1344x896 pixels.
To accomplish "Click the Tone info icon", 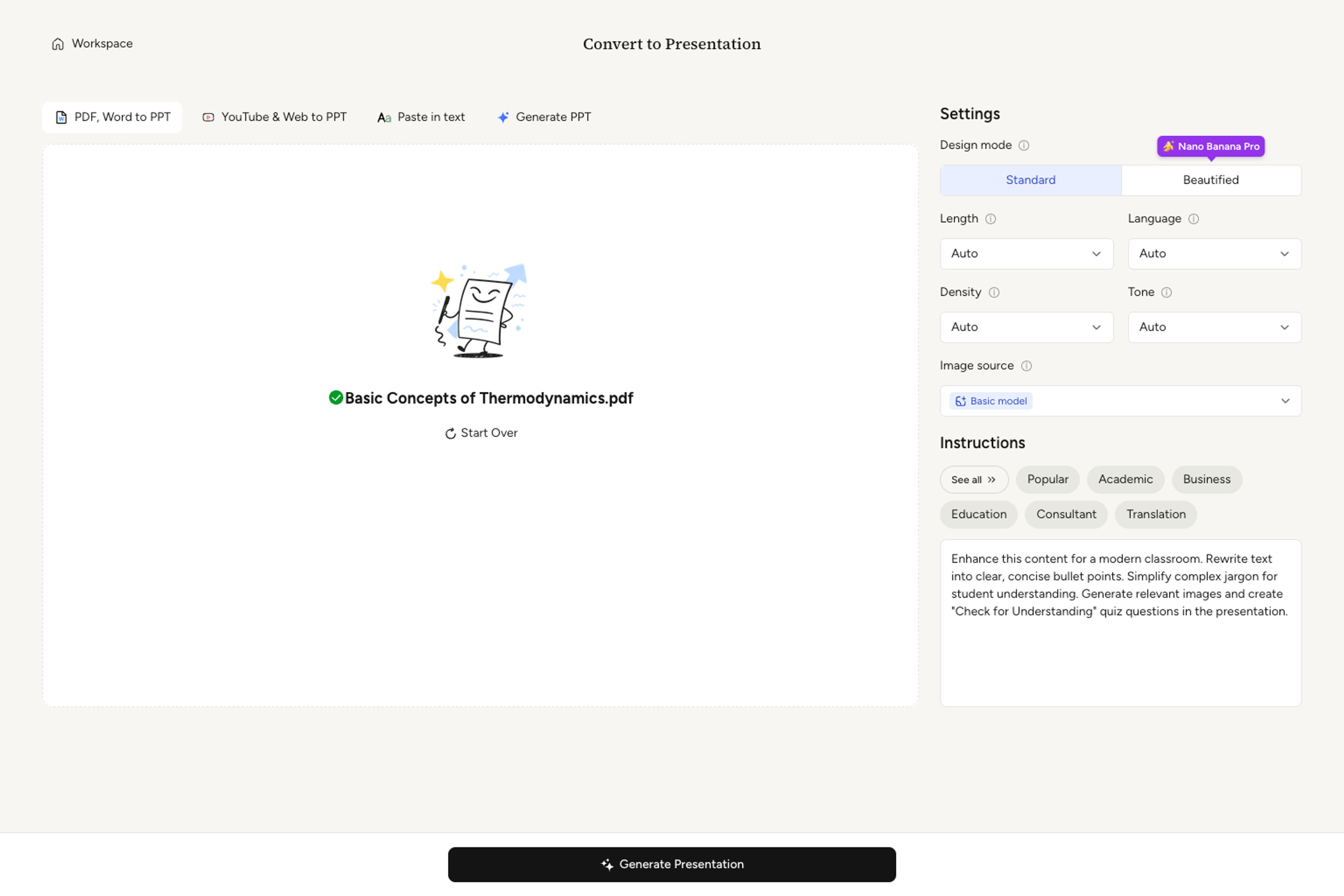I will [x=1167, y=293].
